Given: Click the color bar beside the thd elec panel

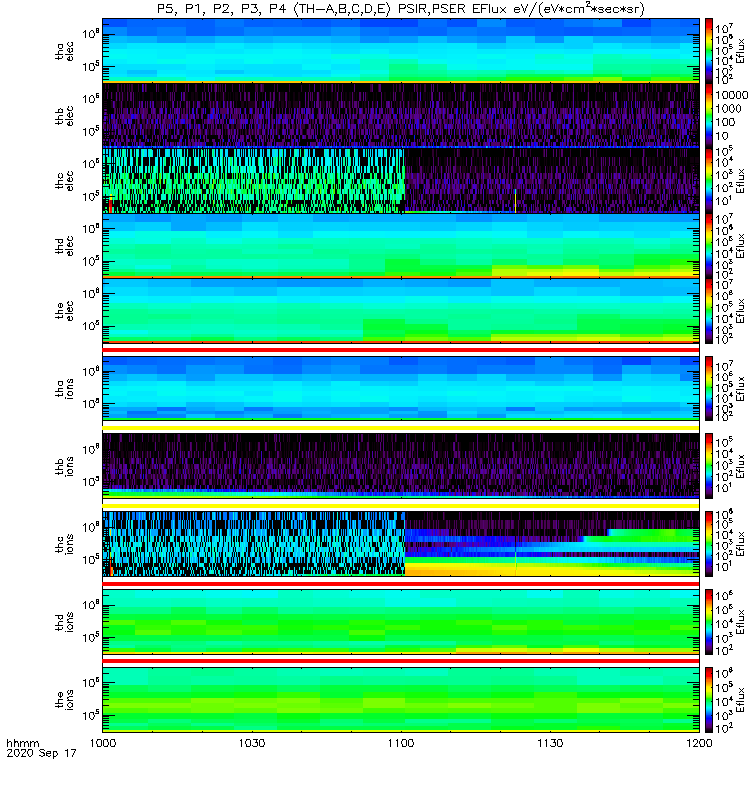Looking at the screenshot, I should point(709,245).
